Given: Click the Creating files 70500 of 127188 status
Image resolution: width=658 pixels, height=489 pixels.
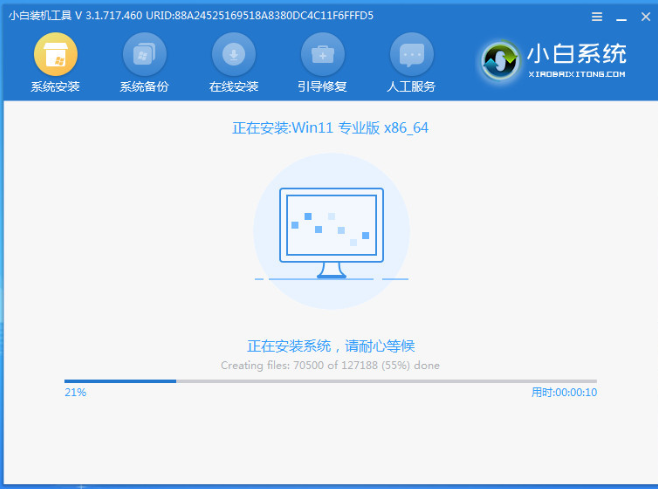Looking at the screenshot, I should 330,365.
